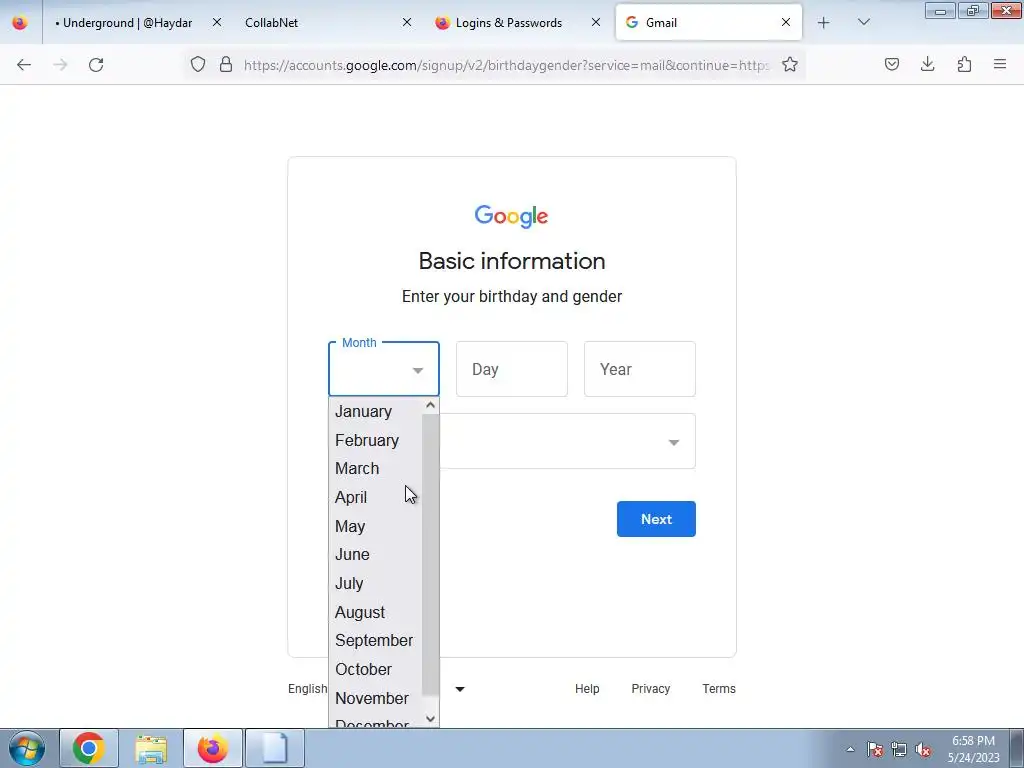
Task: Collapse the Month dropdown
Action: (x=384, y=369)
